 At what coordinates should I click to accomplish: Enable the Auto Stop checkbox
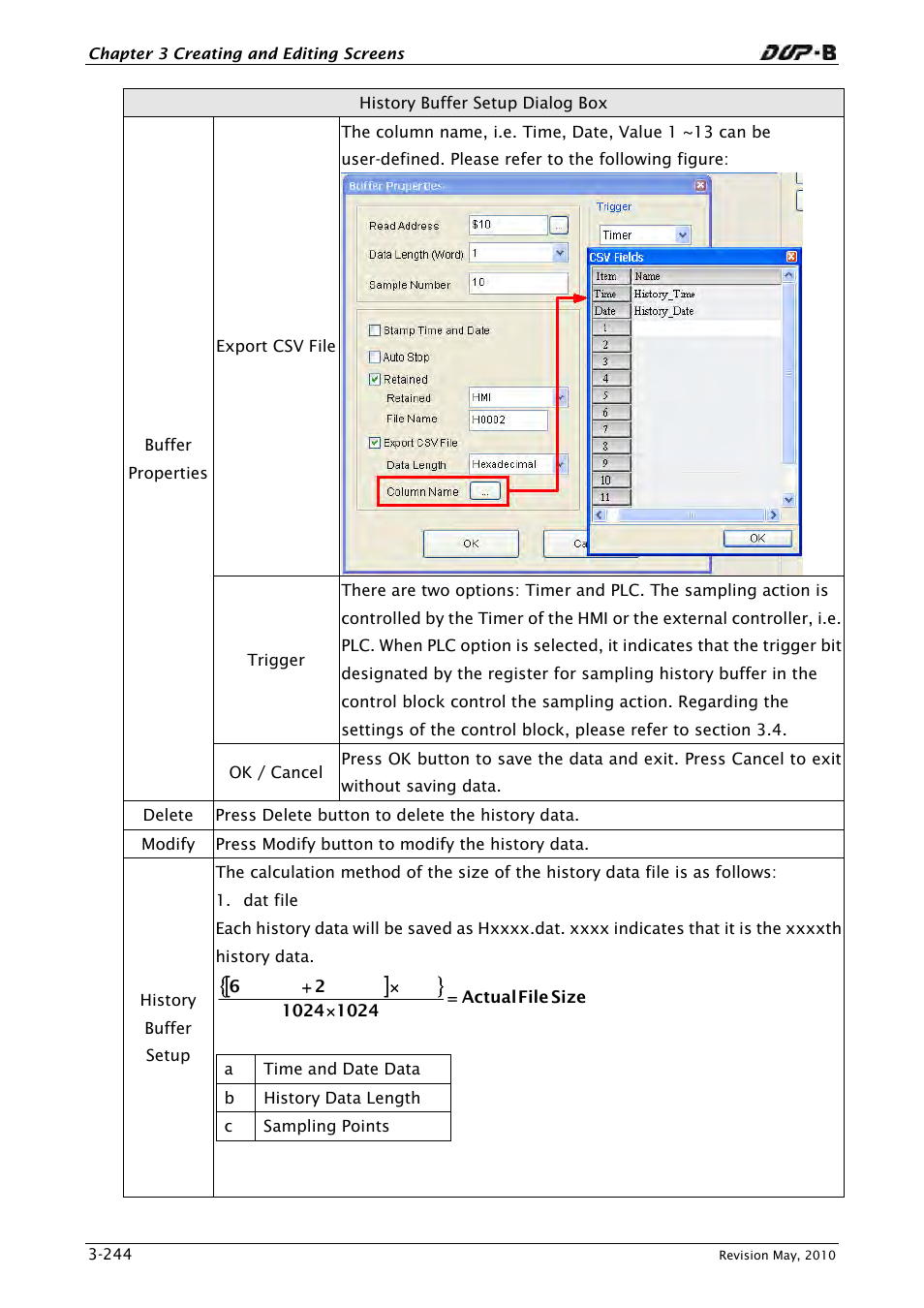(374, 357)
